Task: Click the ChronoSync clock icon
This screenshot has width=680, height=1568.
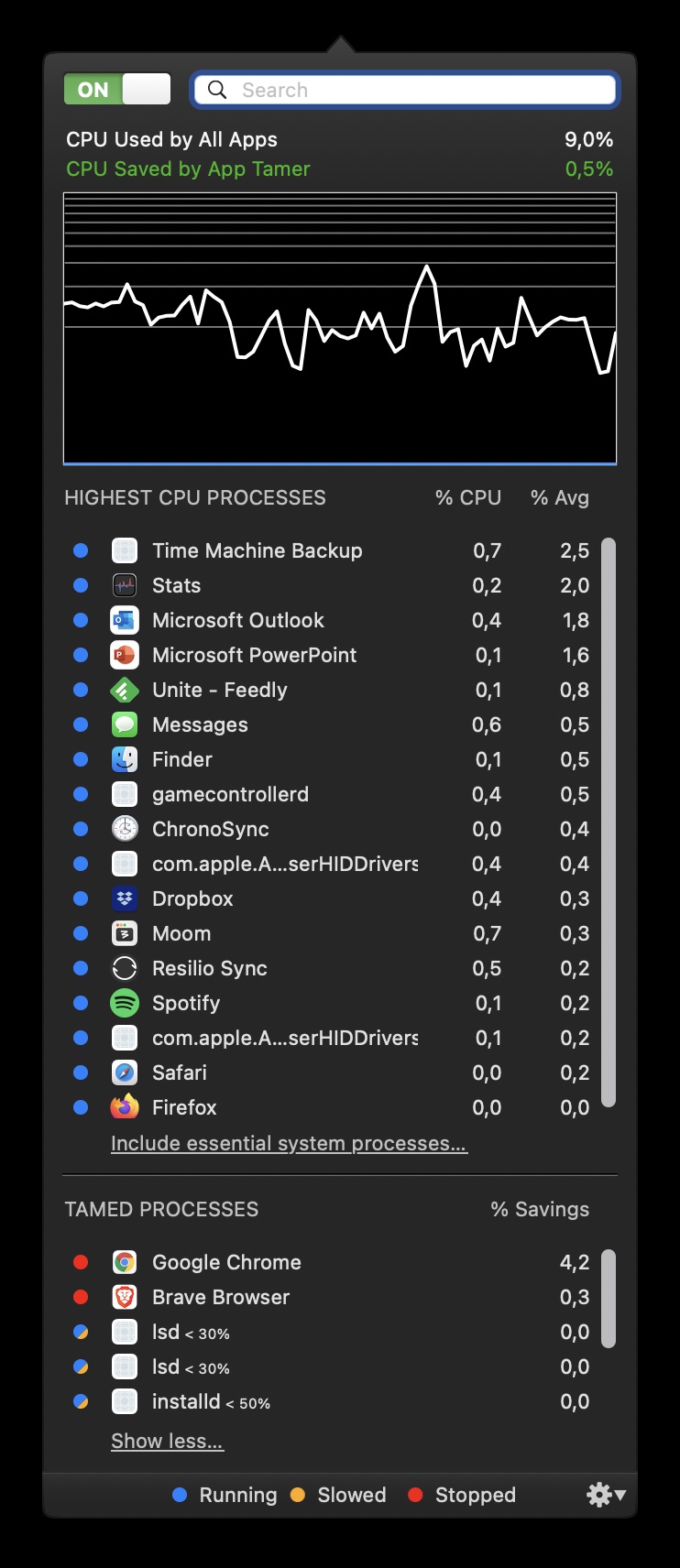Action: (x=125, y=829)
